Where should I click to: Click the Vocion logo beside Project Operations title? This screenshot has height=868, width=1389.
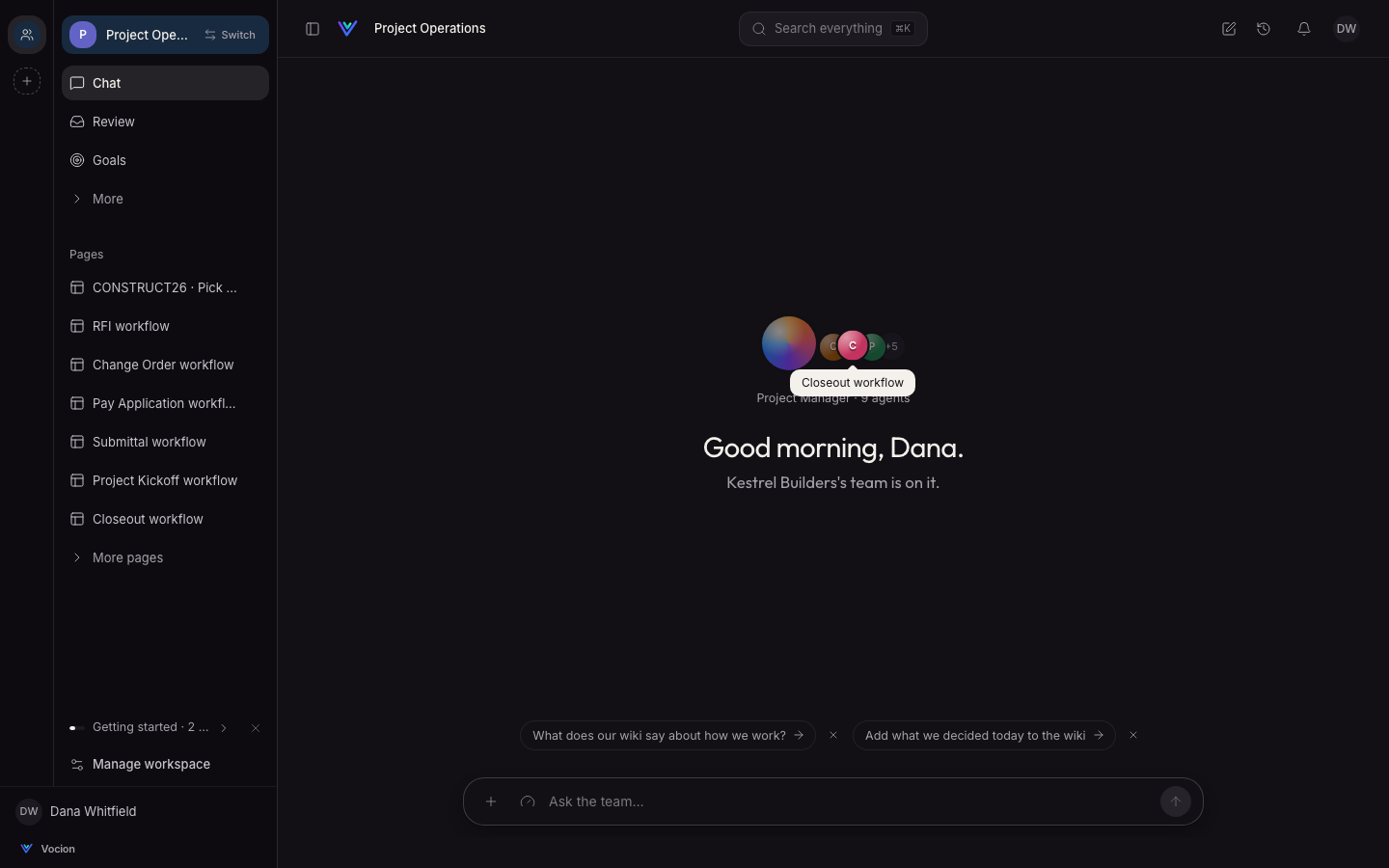pos(348,29)
